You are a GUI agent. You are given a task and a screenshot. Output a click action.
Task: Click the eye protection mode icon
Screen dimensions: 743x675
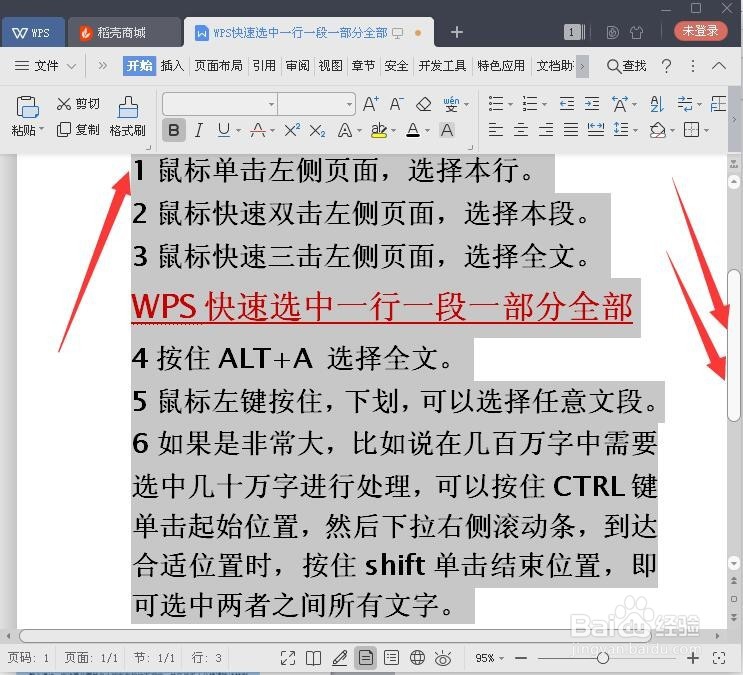(x=443, y=658)
